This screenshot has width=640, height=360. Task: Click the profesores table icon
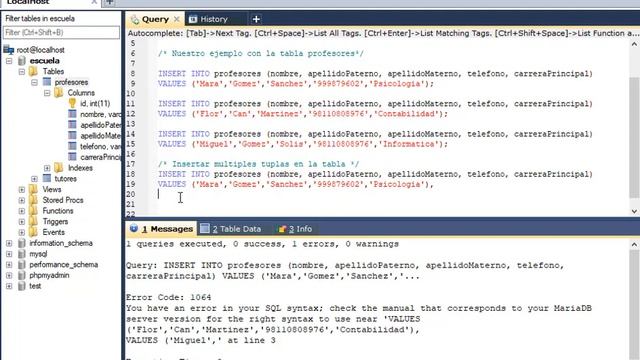pos(47,82)
